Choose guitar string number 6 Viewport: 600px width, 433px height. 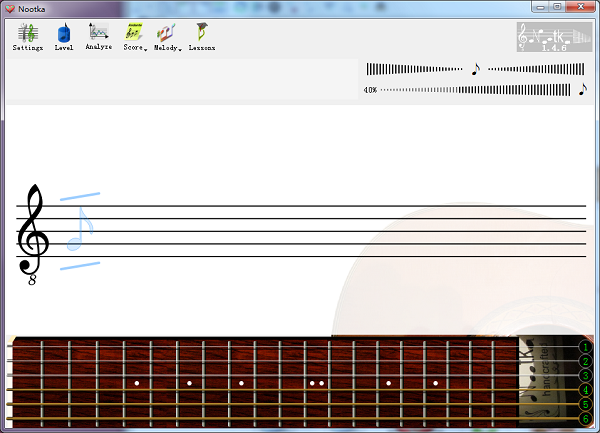point(585,419)
